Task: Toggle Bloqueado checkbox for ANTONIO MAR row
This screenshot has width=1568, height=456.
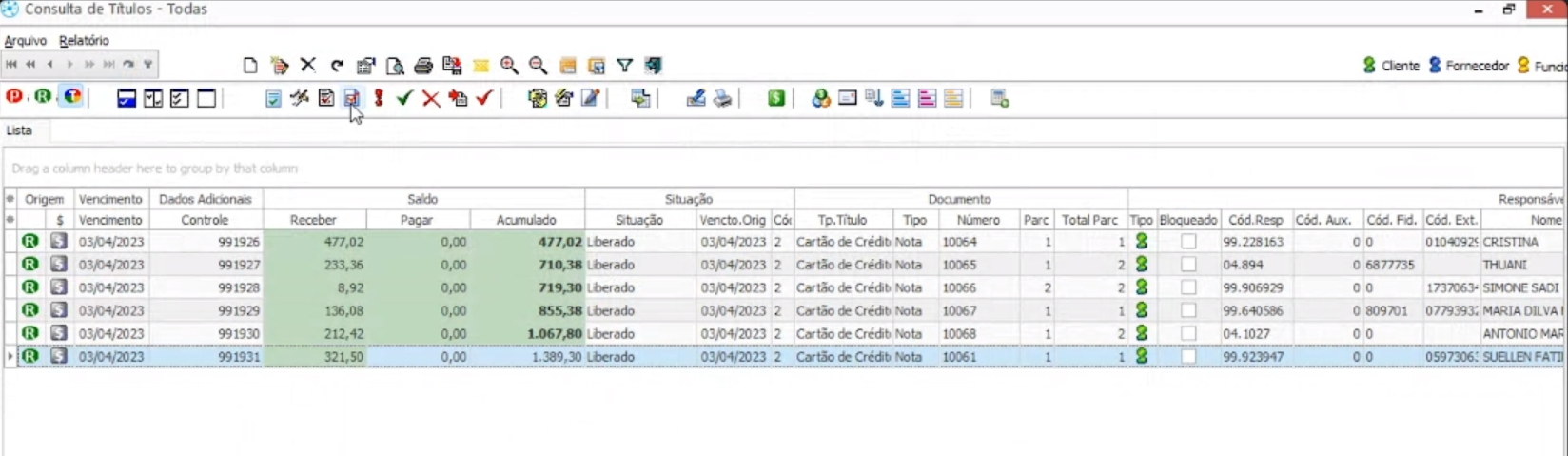Action: [x=1188, y=333]
